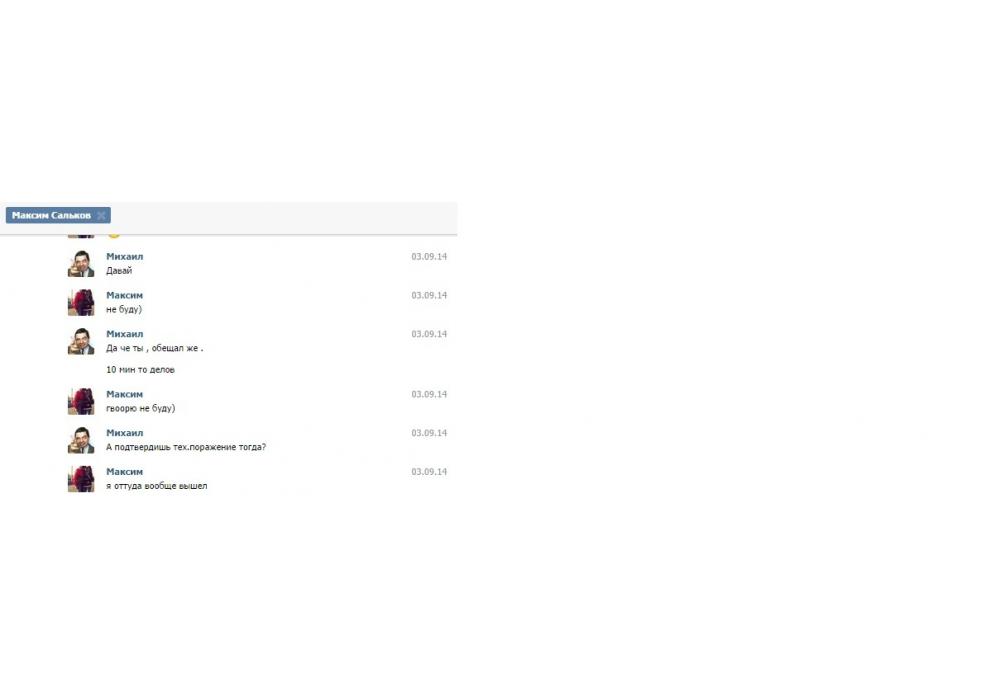This screenshot has width=1000, height=700.
Task: Click the date beside "Да че ты" message
Action: tap(429, 334)
